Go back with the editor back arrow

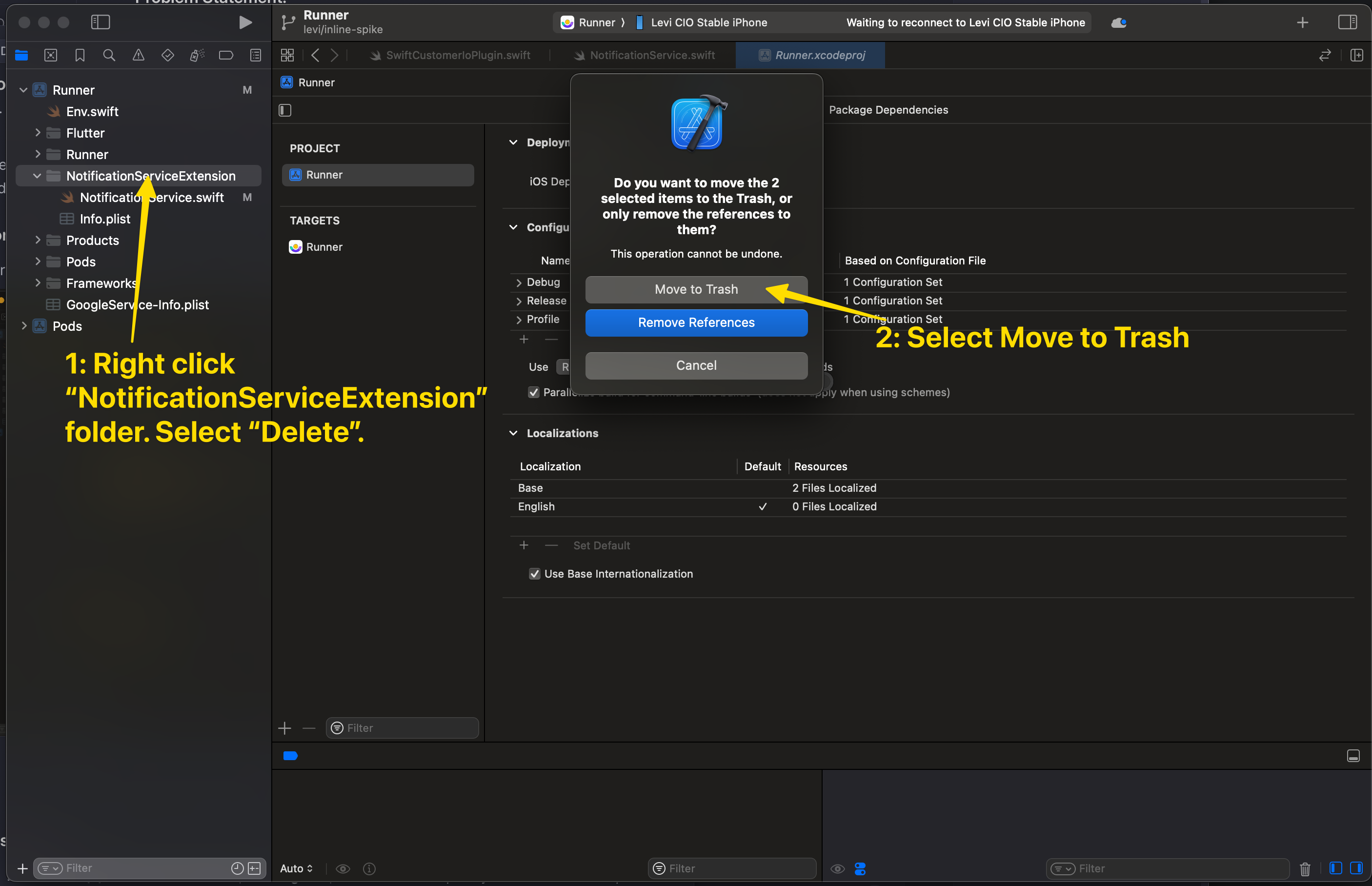(315, 55)
